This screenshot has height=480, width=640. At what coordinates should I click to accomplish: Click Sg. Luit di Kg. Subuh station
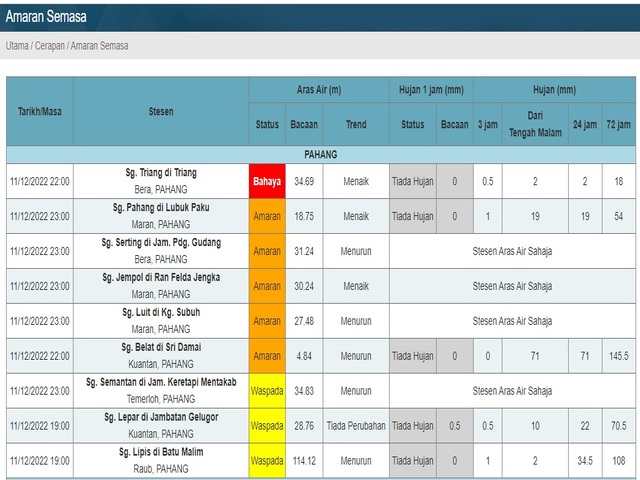tap(161, 313)
